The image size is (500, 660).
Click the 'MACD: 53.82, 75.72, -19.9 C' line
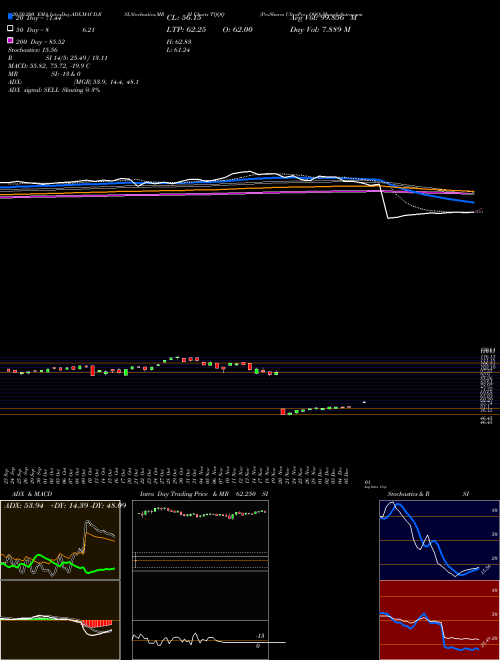(49, 66)
